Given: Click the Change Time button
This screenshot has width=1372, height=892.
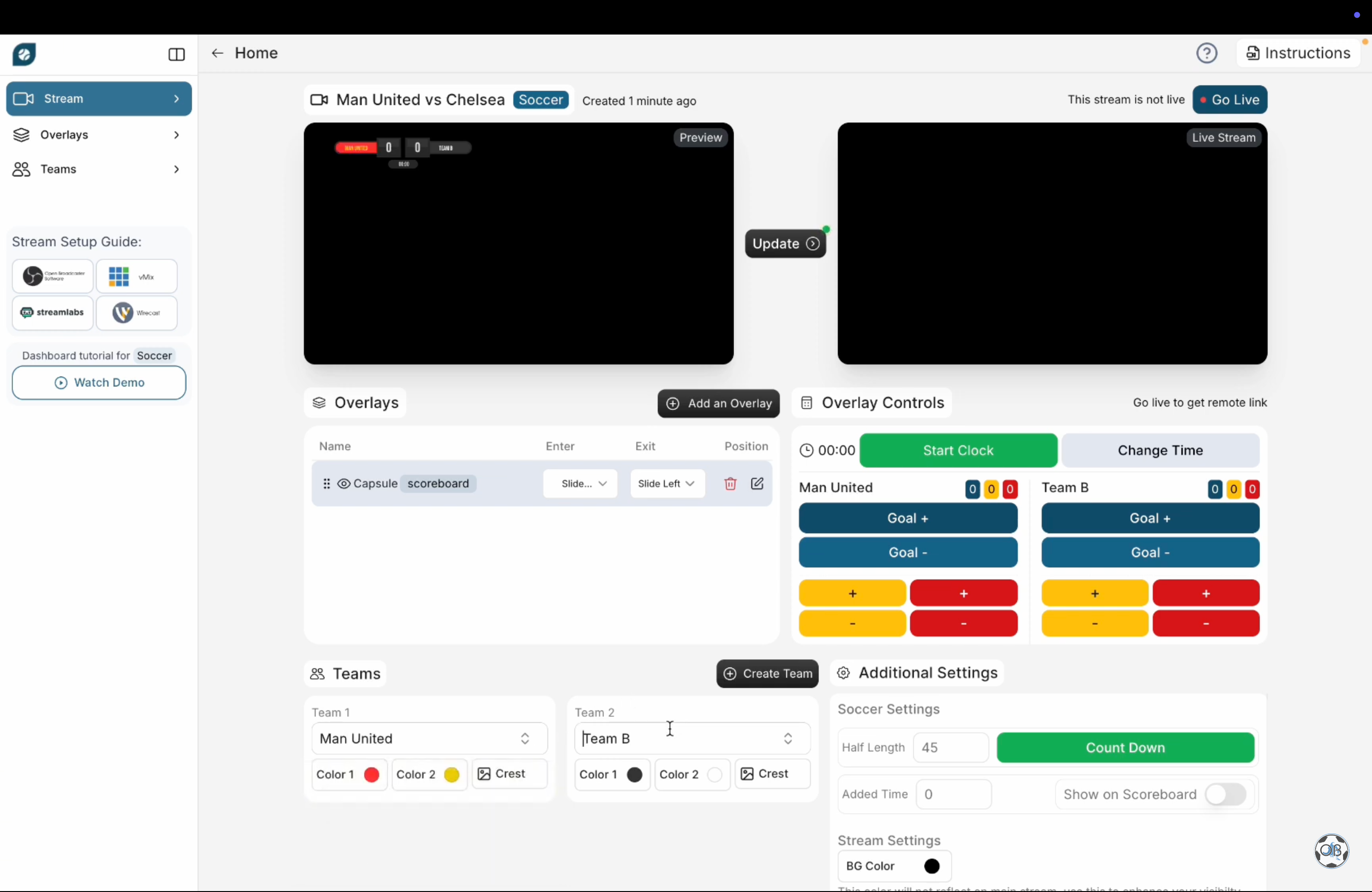Looking at the screenshot, I should coord(1161,451).
